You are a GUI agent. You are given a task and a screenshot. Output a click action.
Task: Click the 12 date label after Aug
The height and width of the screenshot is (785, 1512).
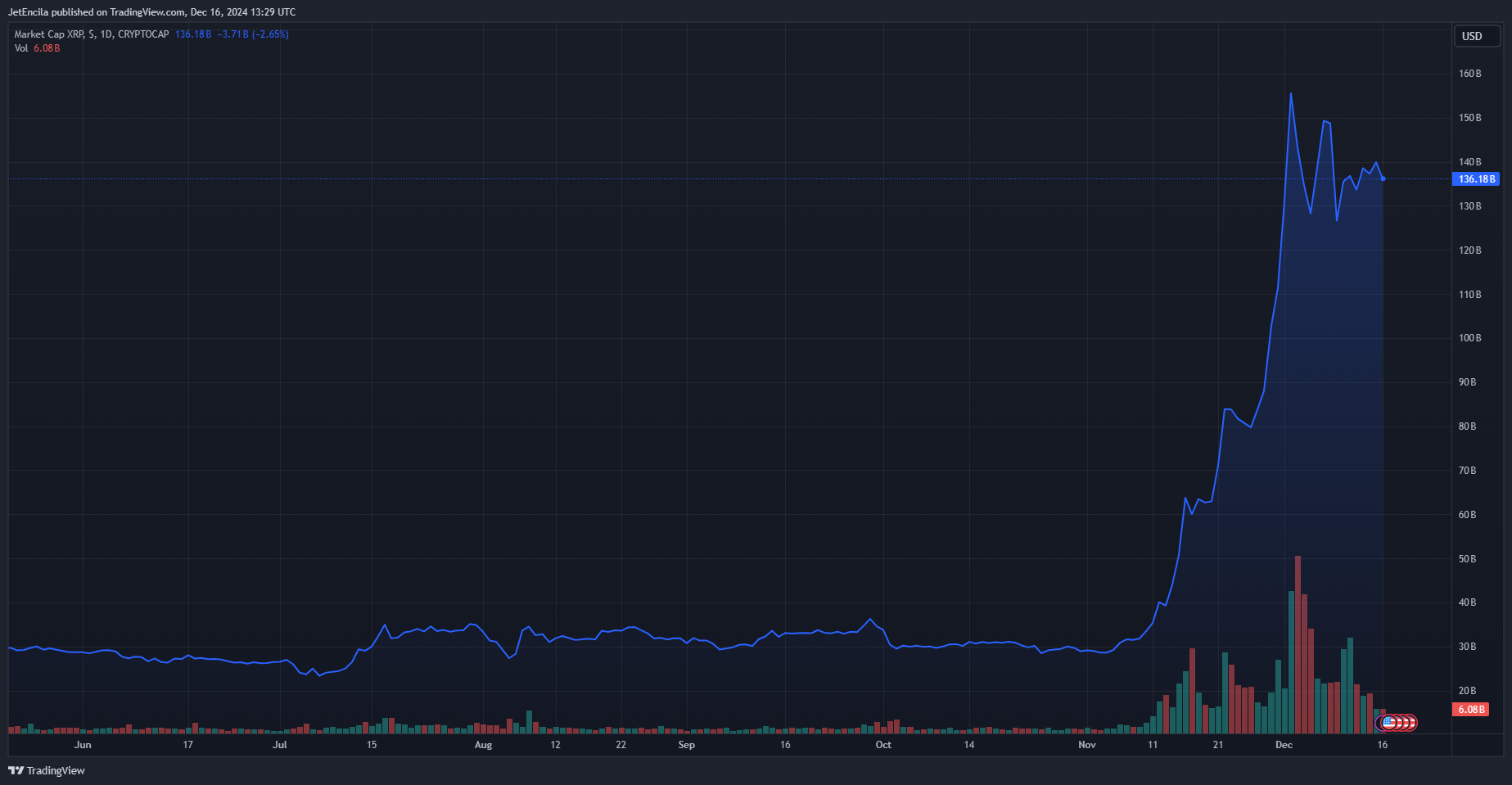click(556, 745)
